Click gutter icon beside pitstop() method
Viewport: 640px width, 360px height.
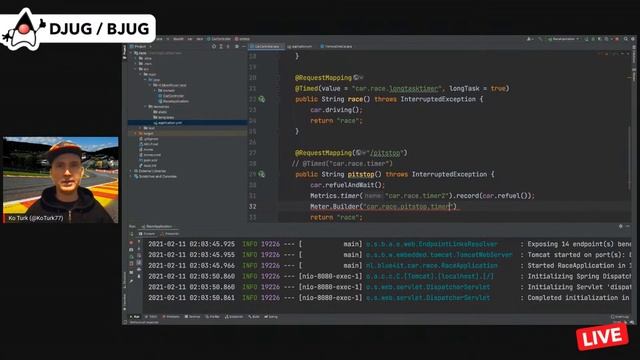pos(262,174)
